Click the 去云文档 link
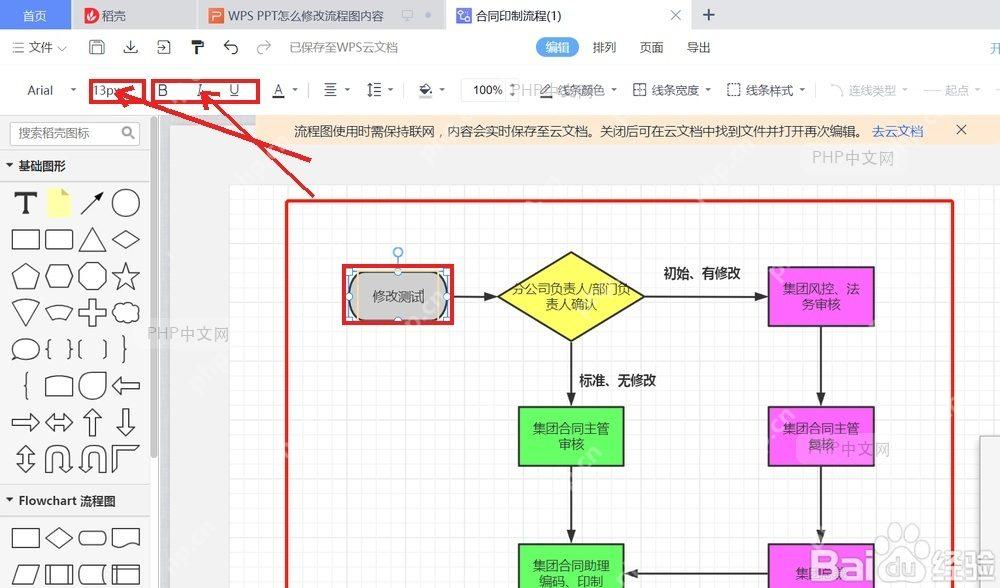This screenshot has width=1000, height=588. pos(897,131)
